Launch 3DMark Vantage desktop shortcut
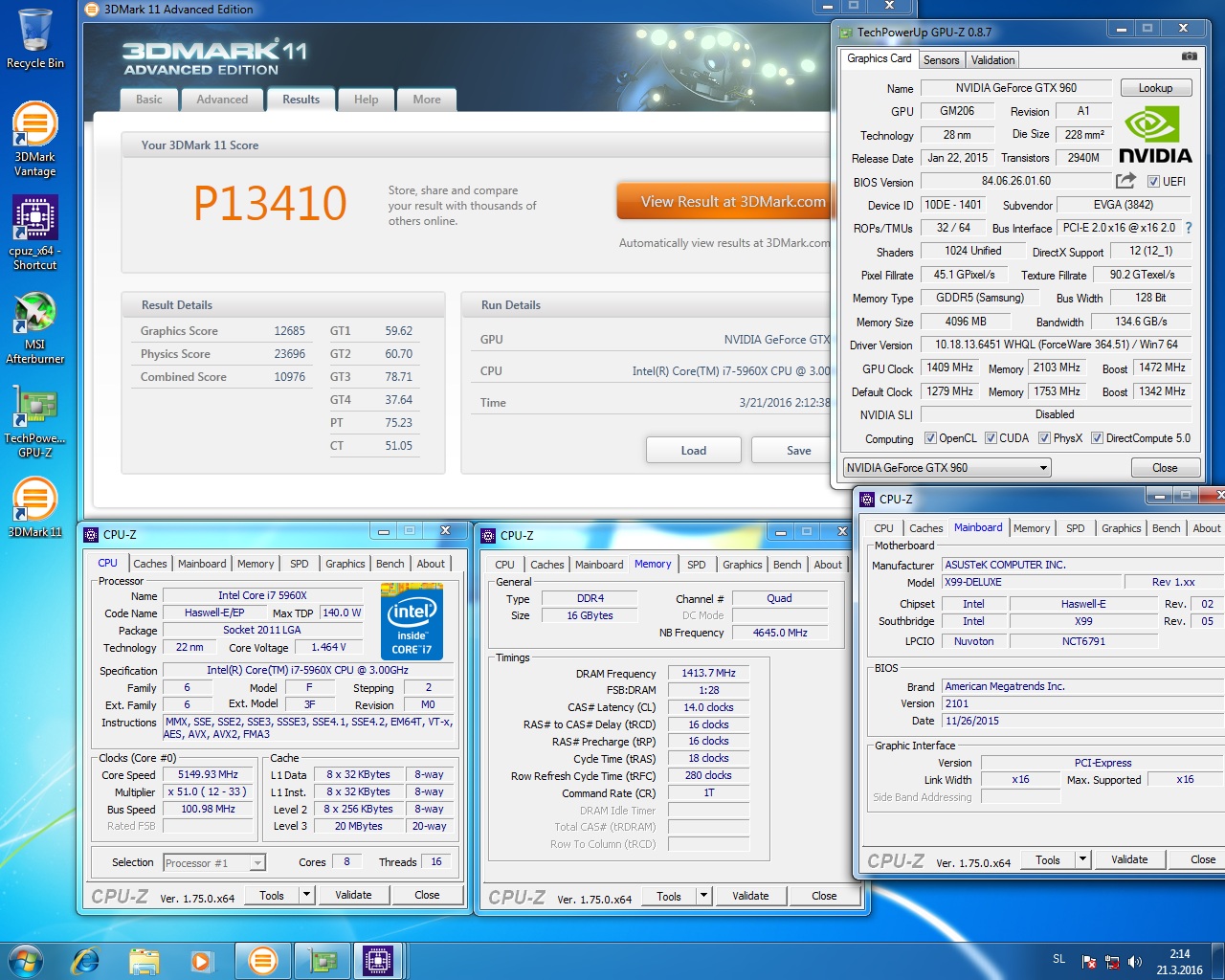Screen dimensions: 1225x980 (34, 140)
